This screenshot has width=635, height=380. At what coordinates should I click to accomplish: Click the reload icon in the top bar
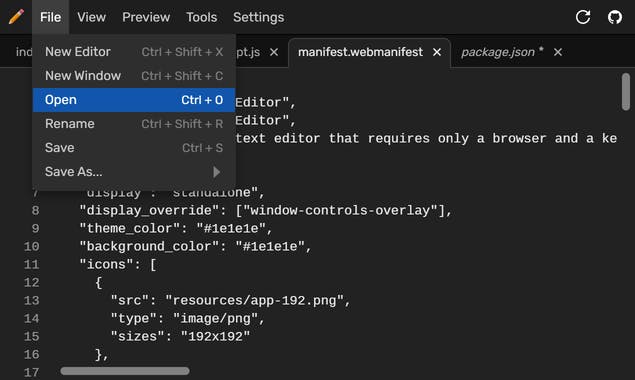583,17
